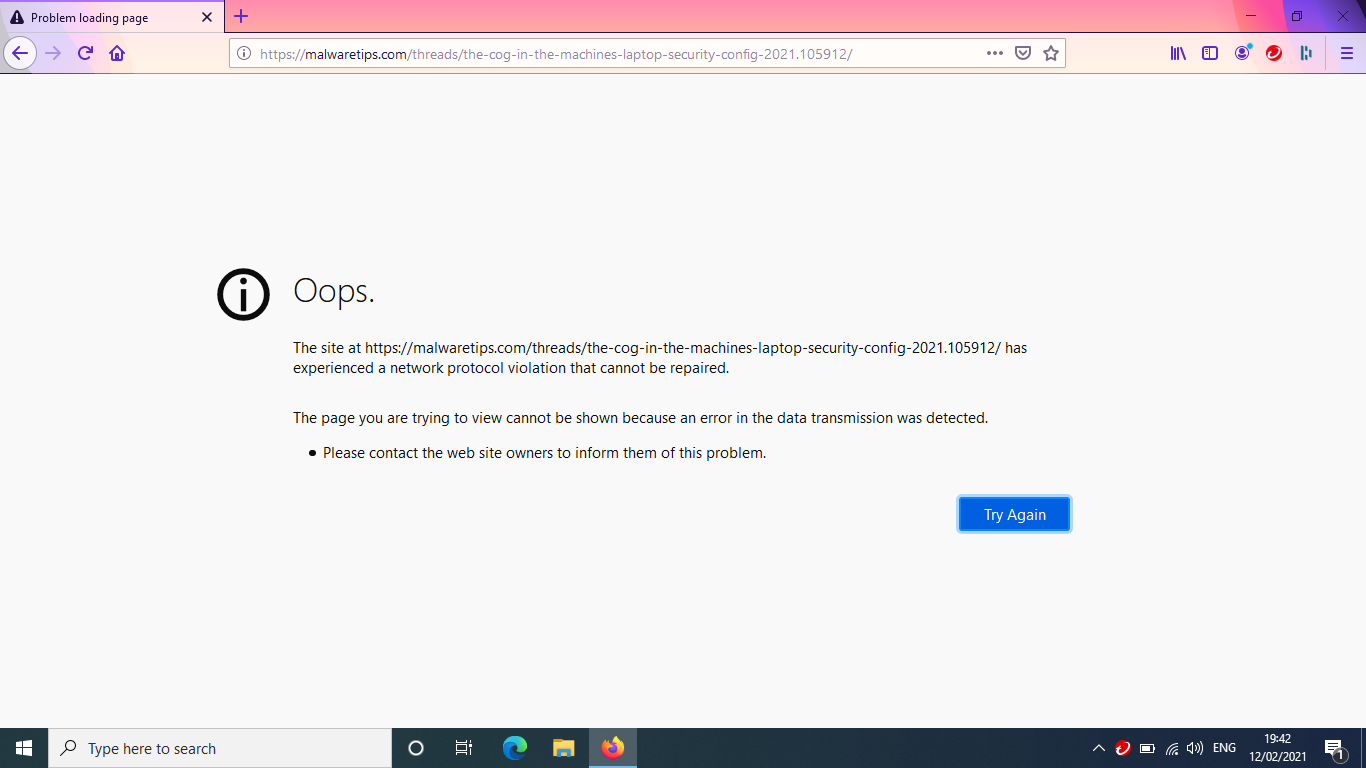Image resolution: width=1366 pixels, height=768 pixels.
Task: Show hidden system tray icons
Action: click(x=1099, y=748)
